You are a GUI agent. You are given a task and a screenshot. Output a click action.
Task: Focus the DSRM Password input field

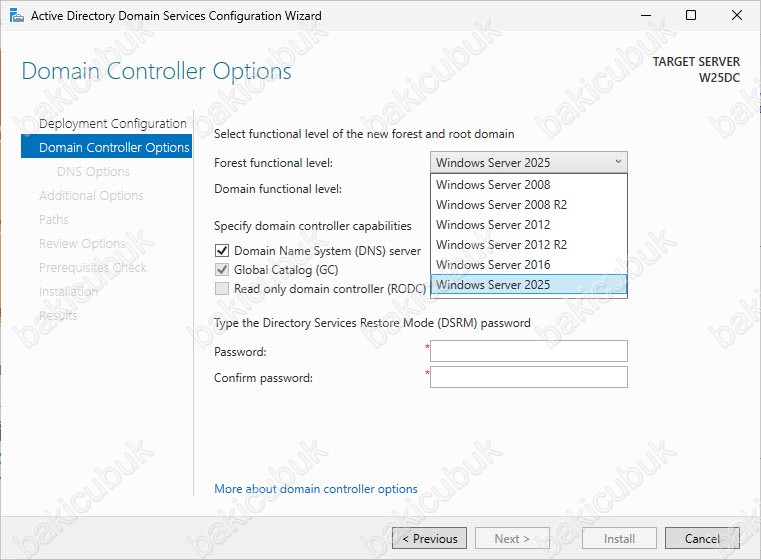tap(529, 351)
